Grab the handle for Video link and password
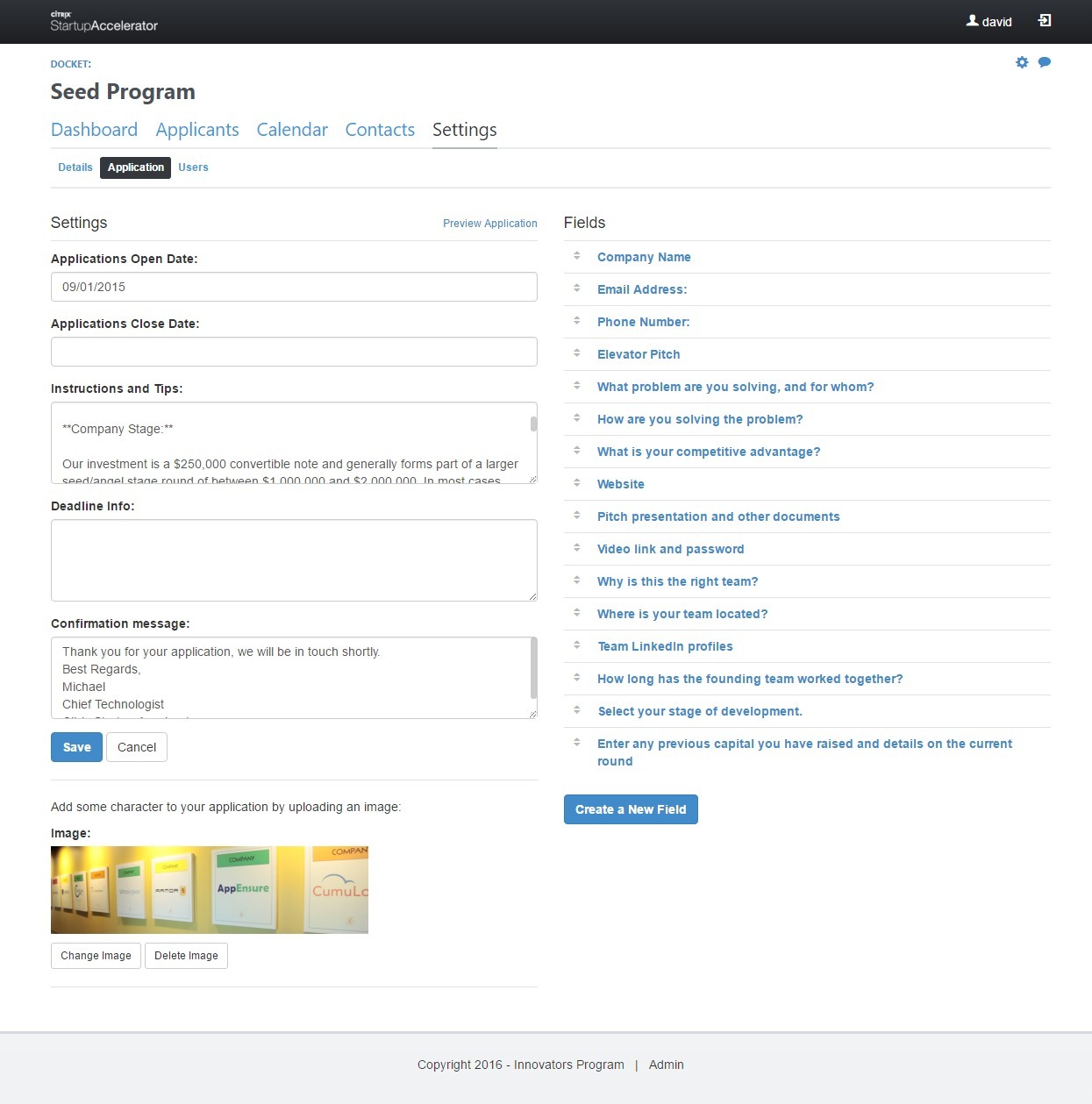This screenshot has width=1092, height=1104. tap(577, 547)
